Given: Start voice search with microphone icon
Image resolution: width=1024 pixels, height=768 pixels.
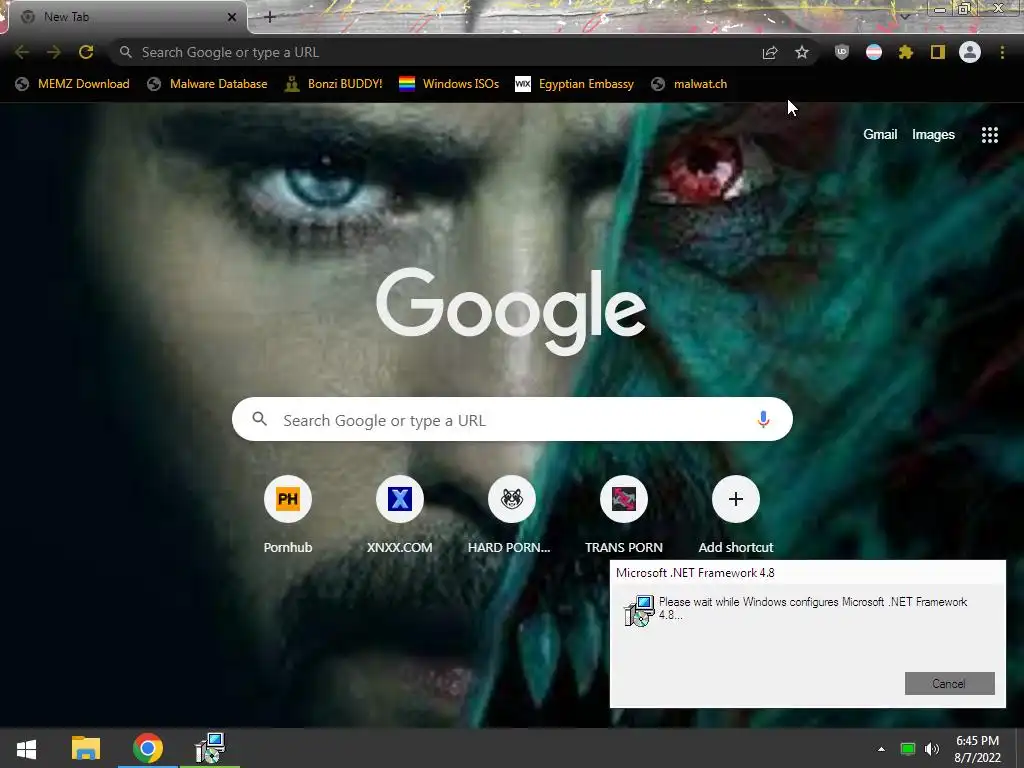Looking at the screenshot, I should coord(763,419).
